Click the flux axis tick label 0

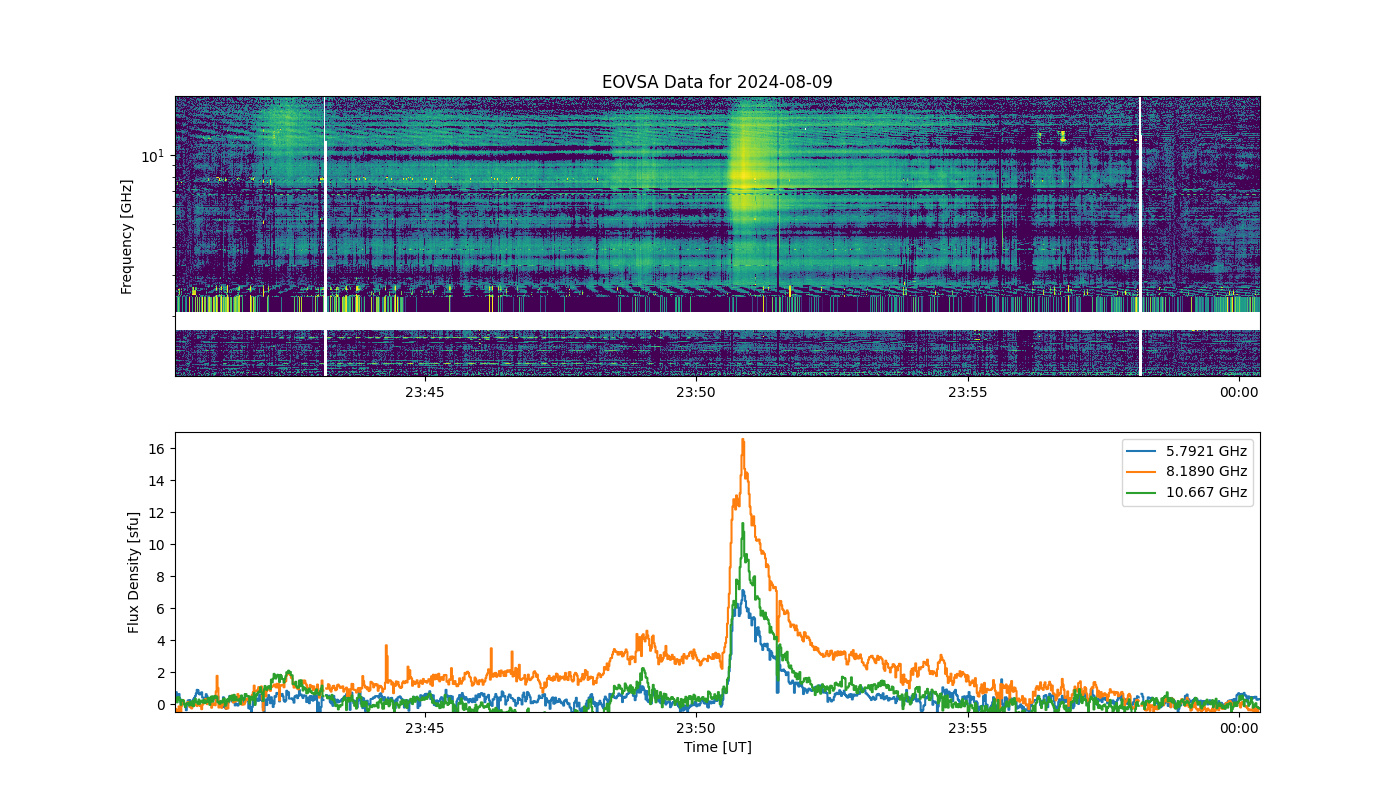160,704
